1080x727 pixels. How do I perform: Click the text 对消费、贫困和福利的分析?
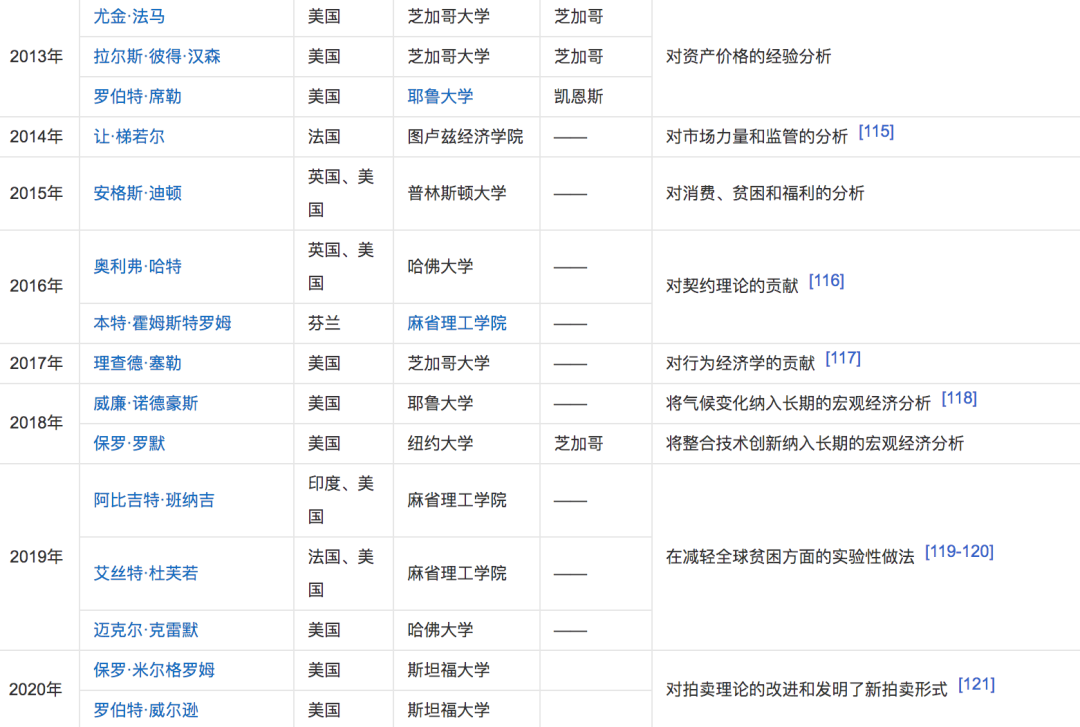pyautogui.click(x=765, y=193)
